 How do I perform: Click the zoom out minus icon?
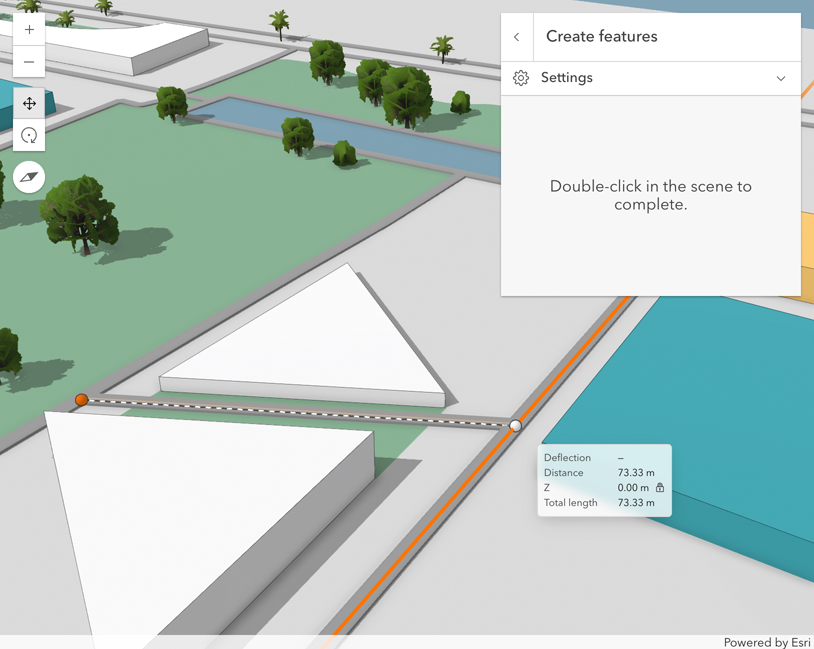29,62
